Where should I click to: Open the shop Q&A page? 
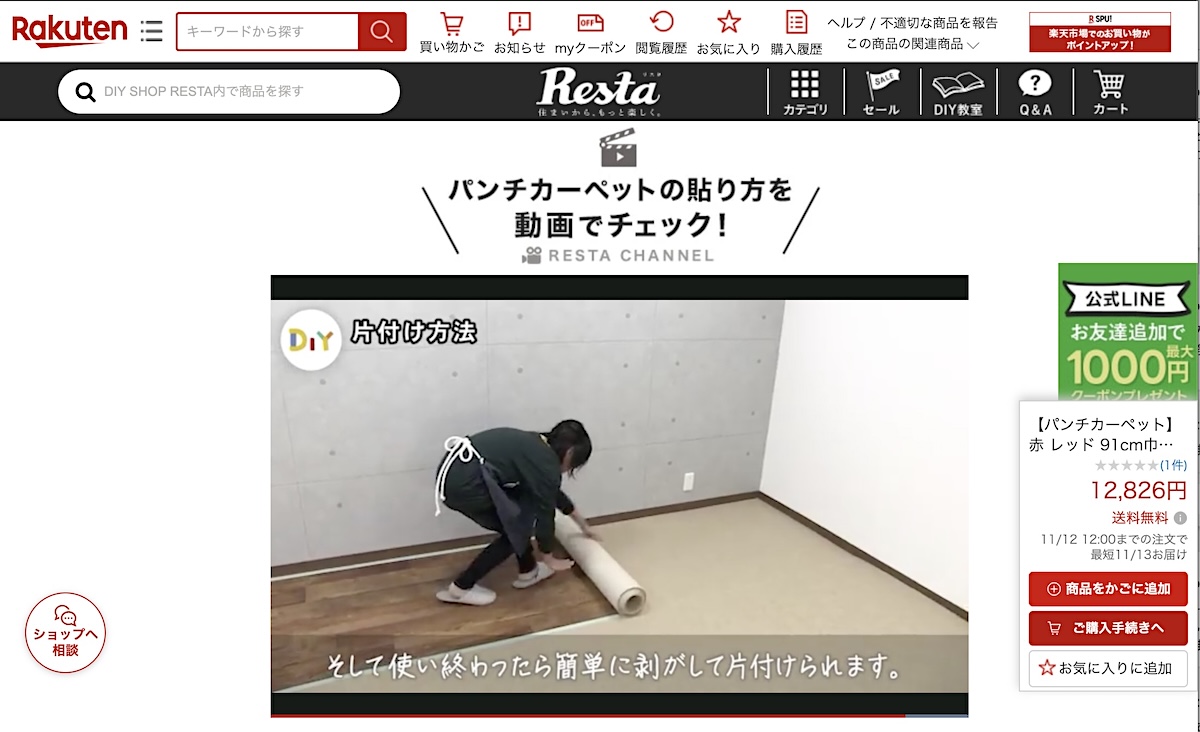pyautogui.click(x=1035, y=92)
